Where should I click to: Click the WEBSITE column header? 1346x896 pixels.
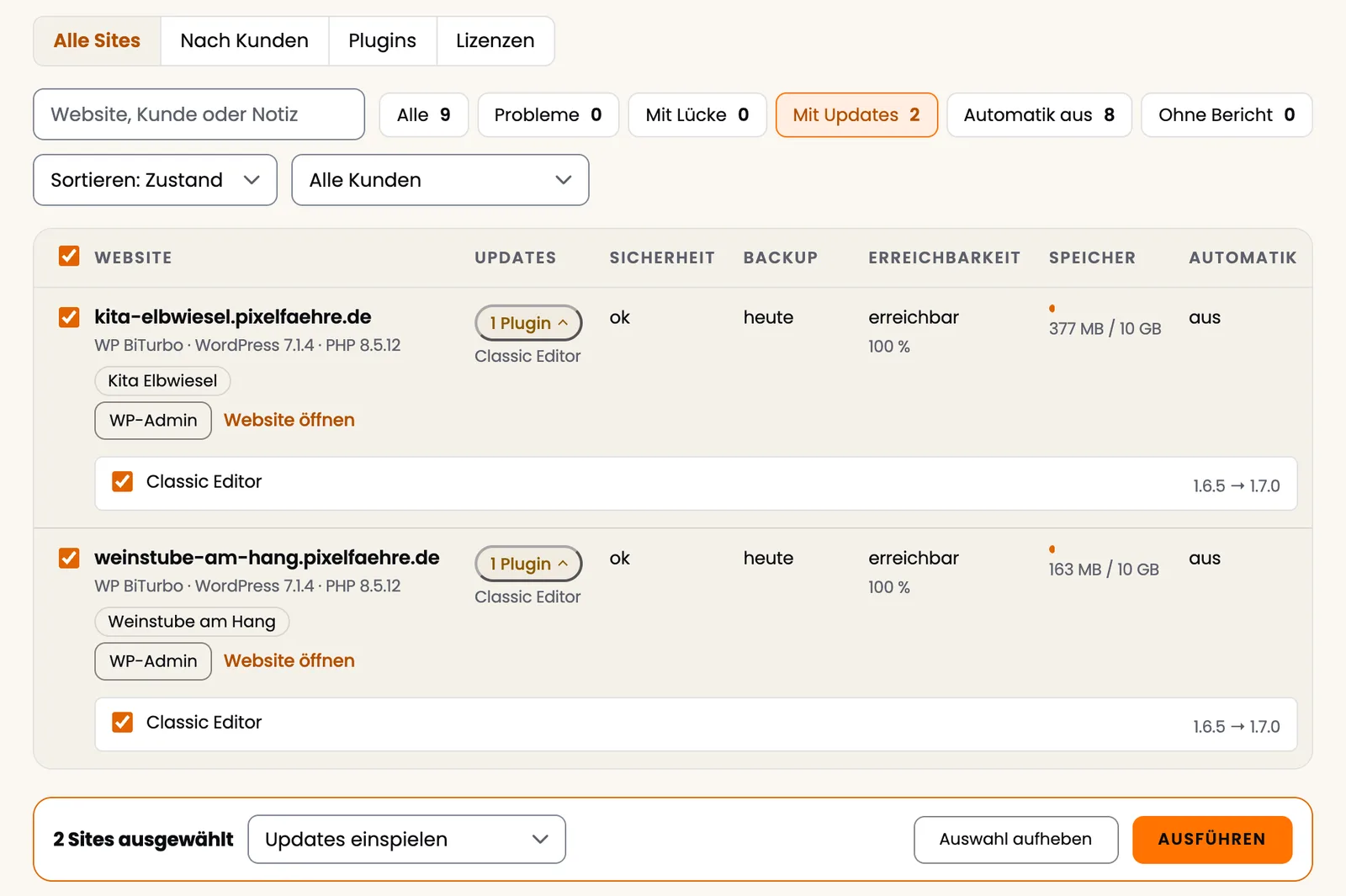tap(133, 257)
